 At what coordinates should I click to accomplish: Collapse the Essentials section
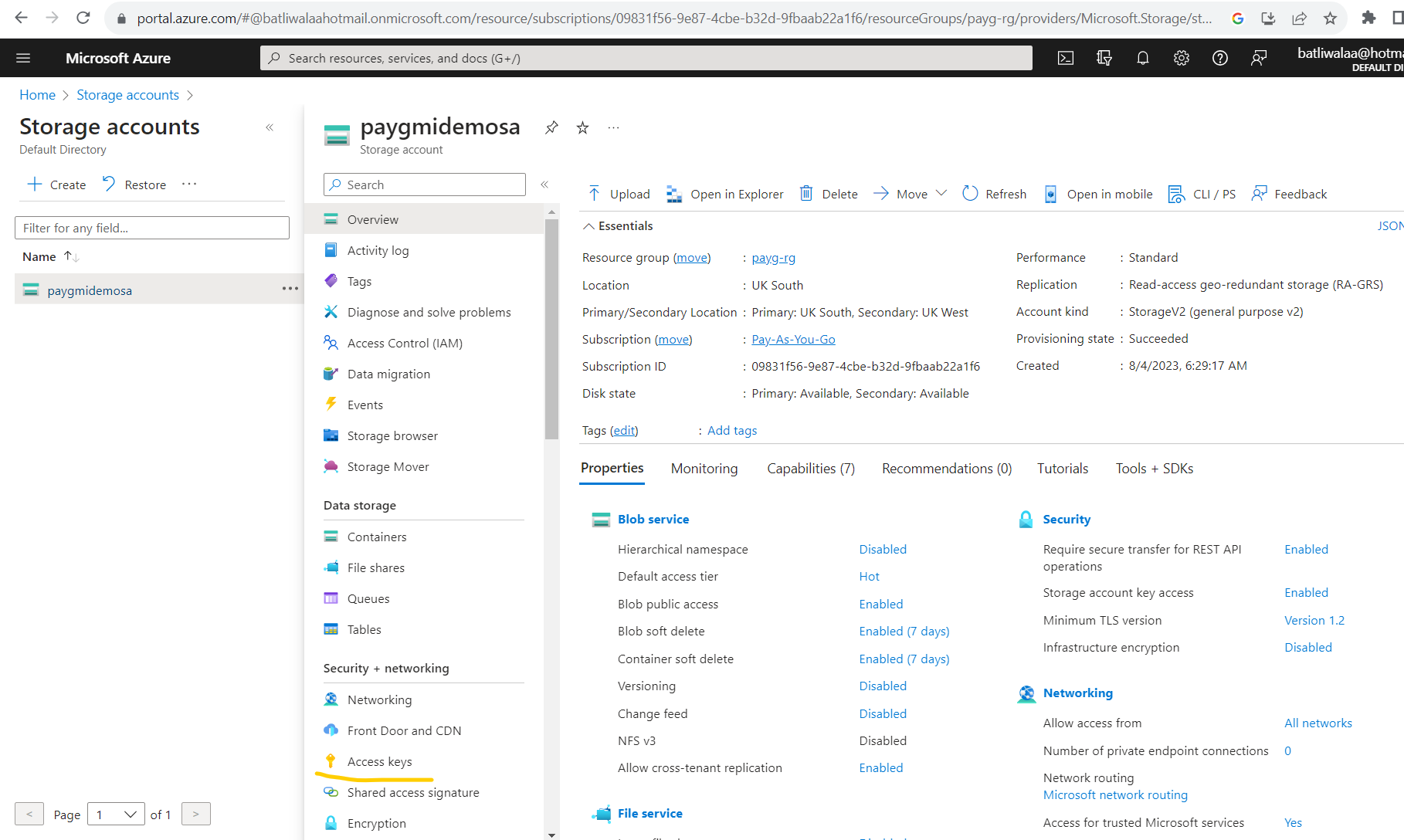point(589,226)
